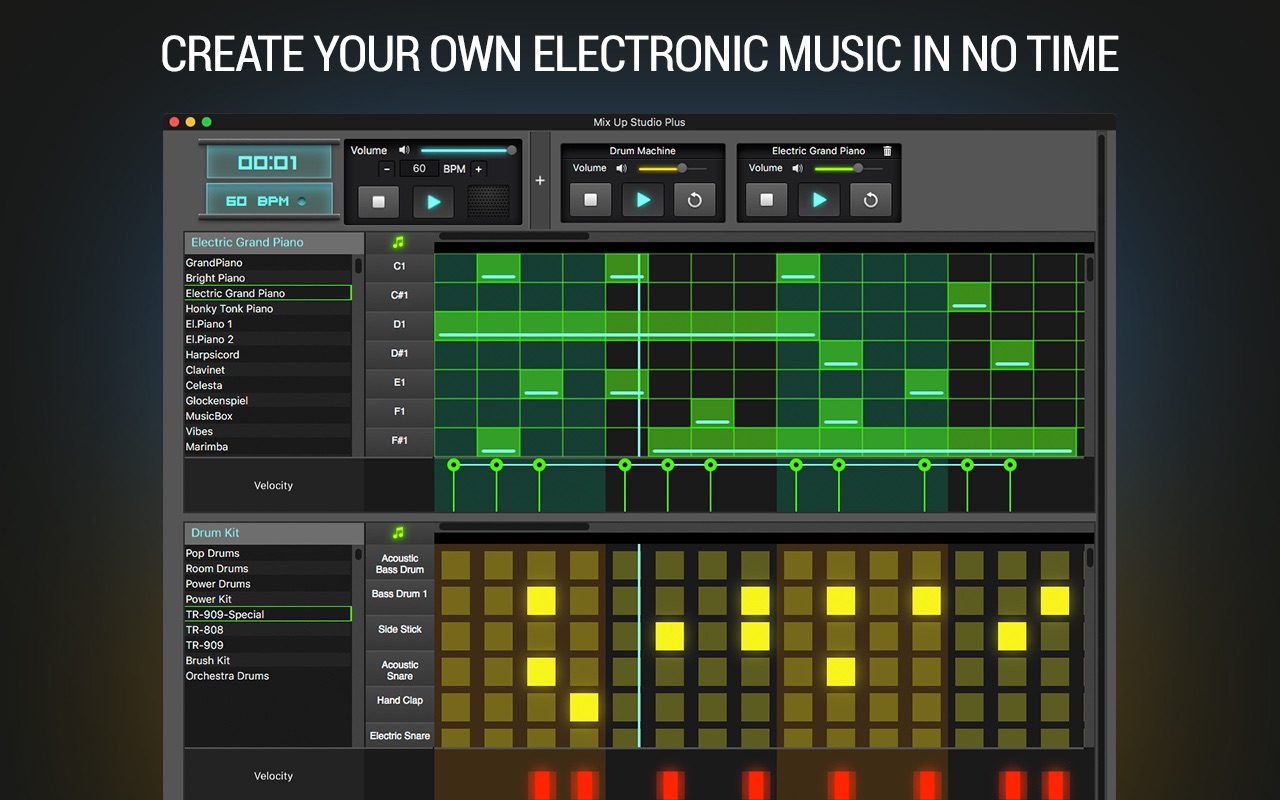The image size is (1280, 800).
Task: Choose the Pop Drums kit
Action: (x=267, y=553)
